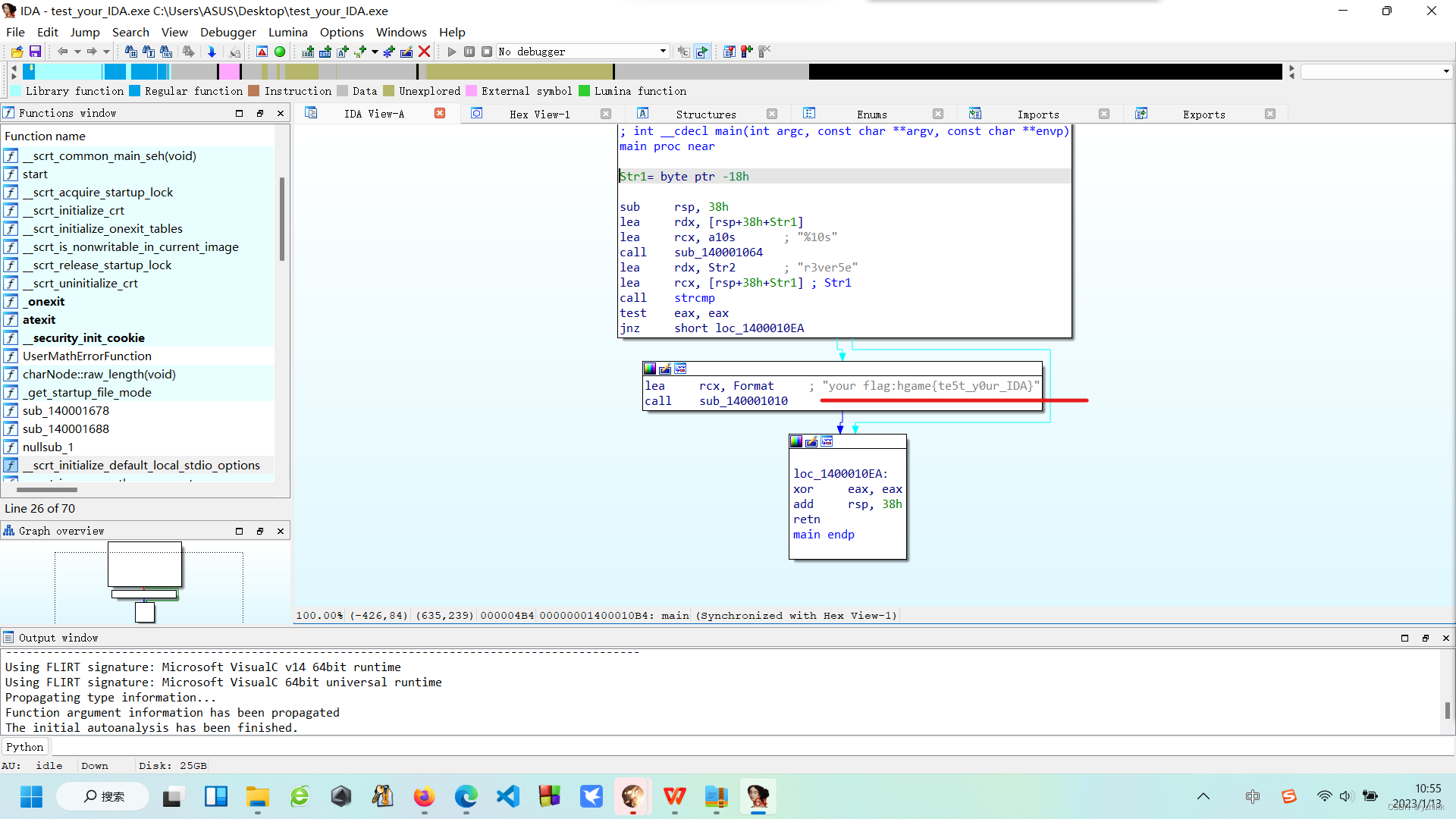
Task: Open the forward-history dropdown arrow
Action: 106,52
